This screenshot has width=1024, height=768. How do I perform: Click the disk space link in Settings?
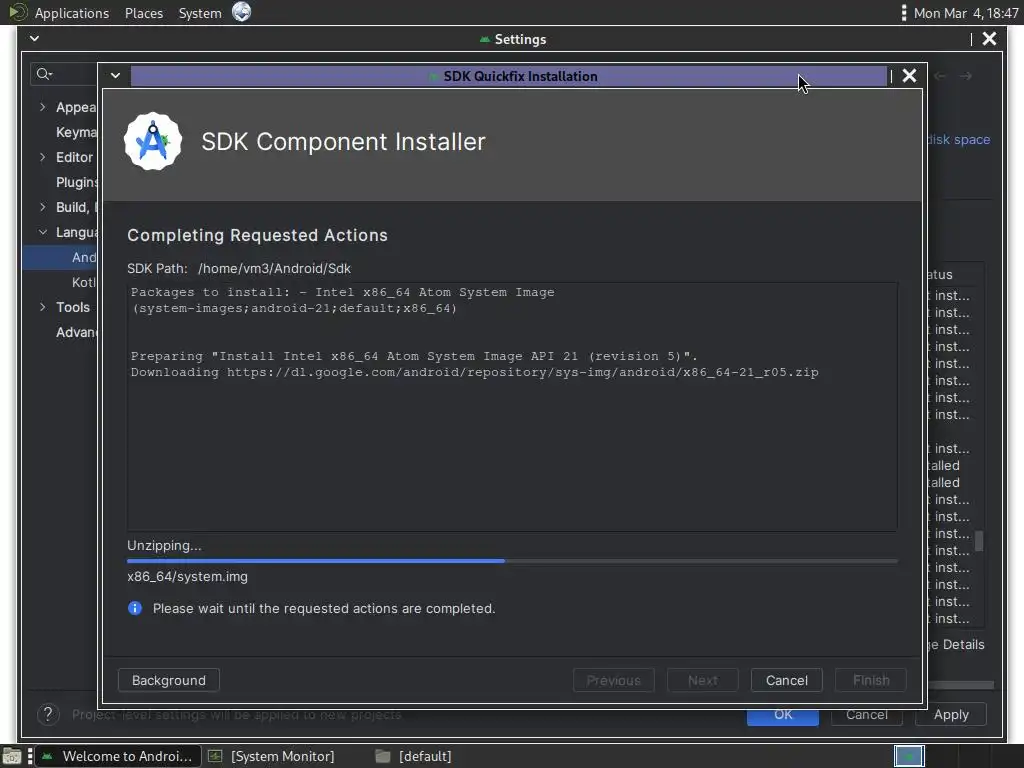[959, 139]
